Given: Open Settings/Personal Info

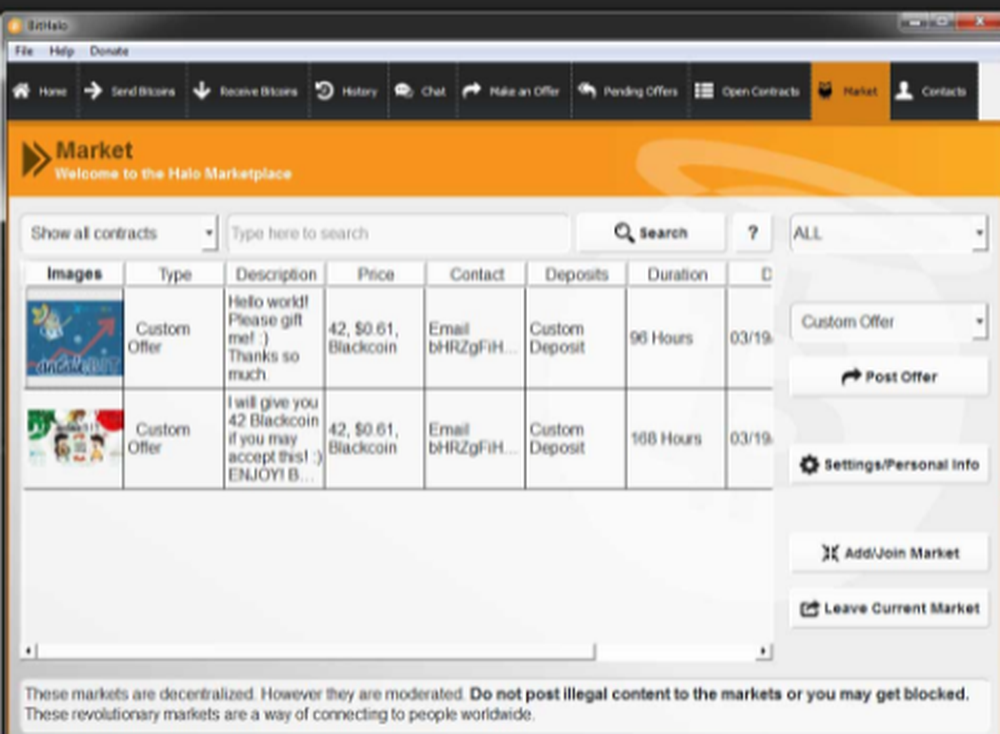Looking at the screenshot, I should [x=888, y=464].
